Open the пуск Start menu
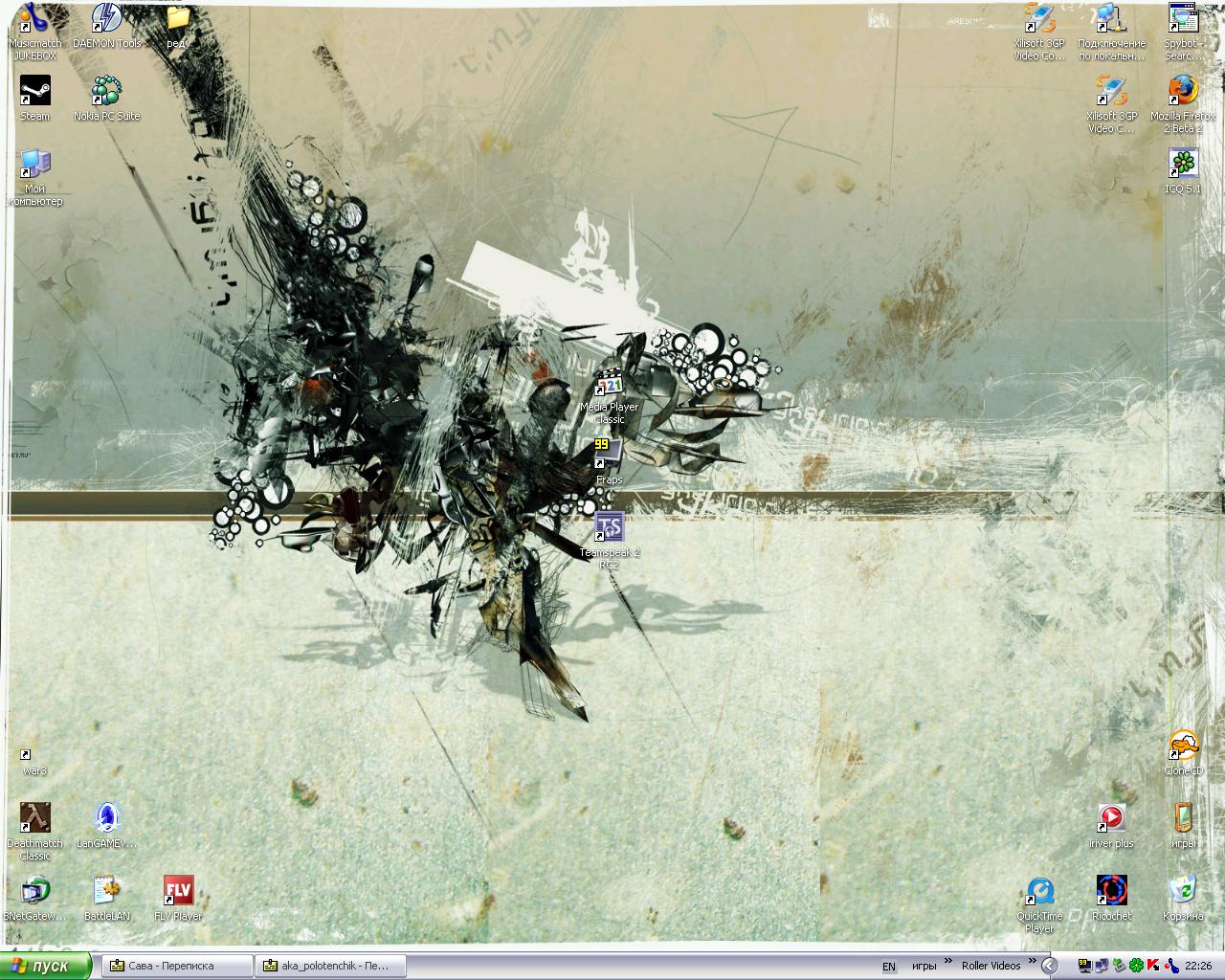The height and width of the screenshot is (980, 1225). pyautogui.click(x=45, y=966)
